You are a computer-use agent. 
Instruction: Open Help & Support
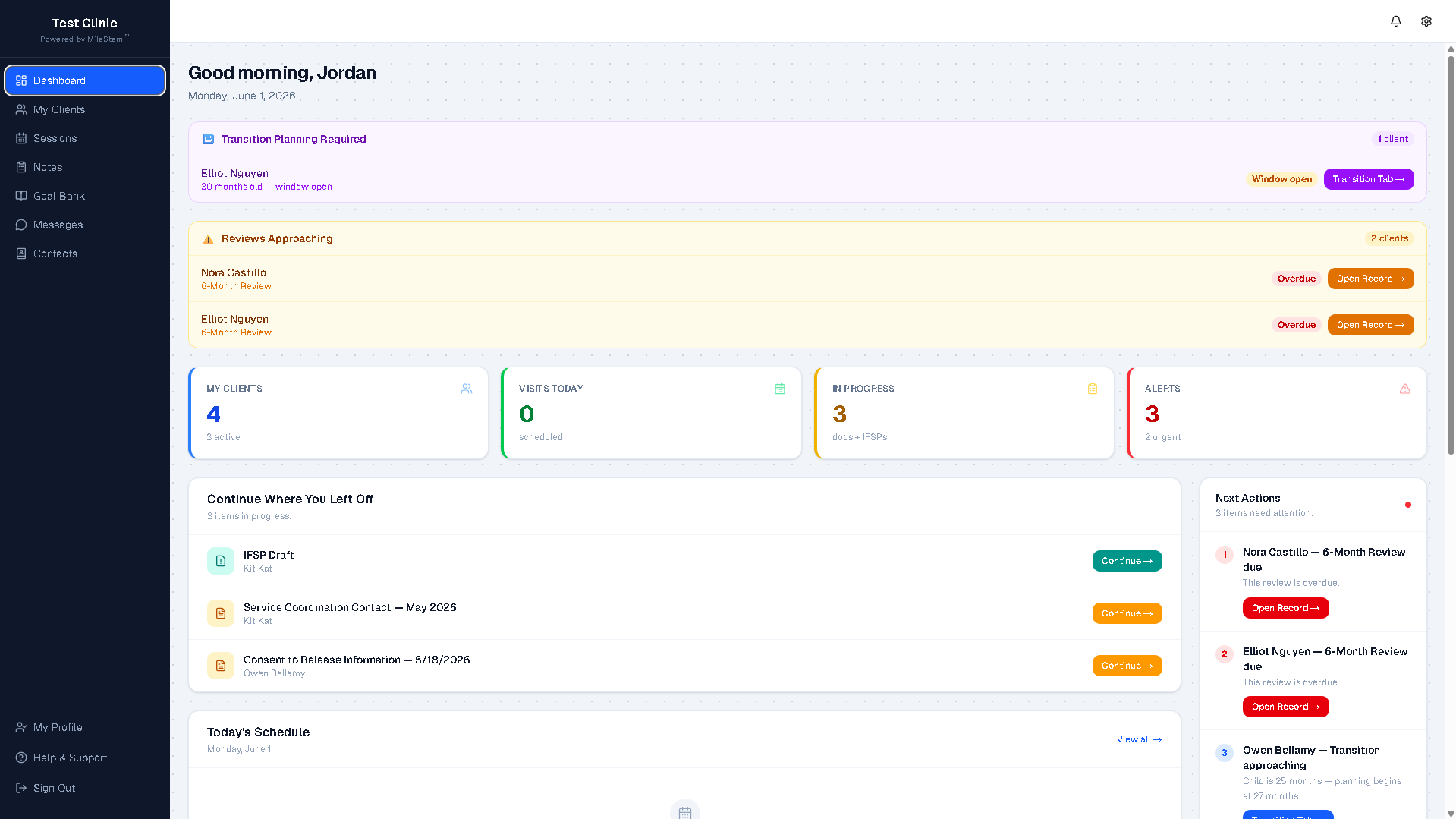tap(85, 758)
